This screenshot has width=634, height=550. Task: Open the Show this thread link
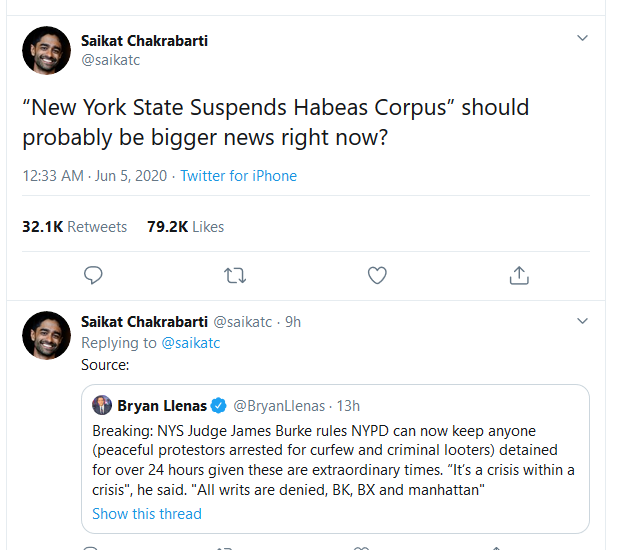click(x=147, y=514)
